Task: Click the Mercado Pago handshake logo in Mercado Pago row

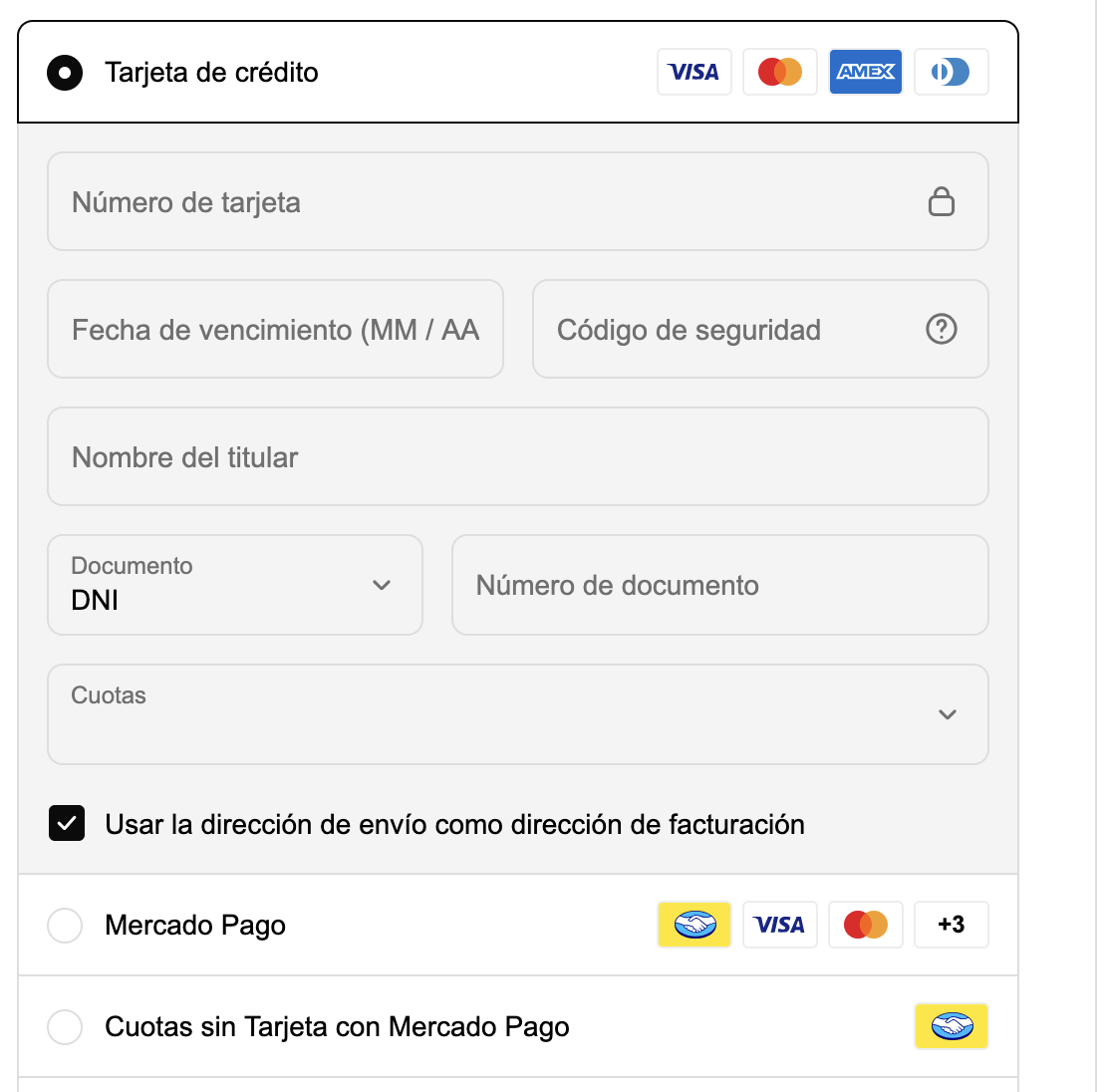Action: (694, 925)
